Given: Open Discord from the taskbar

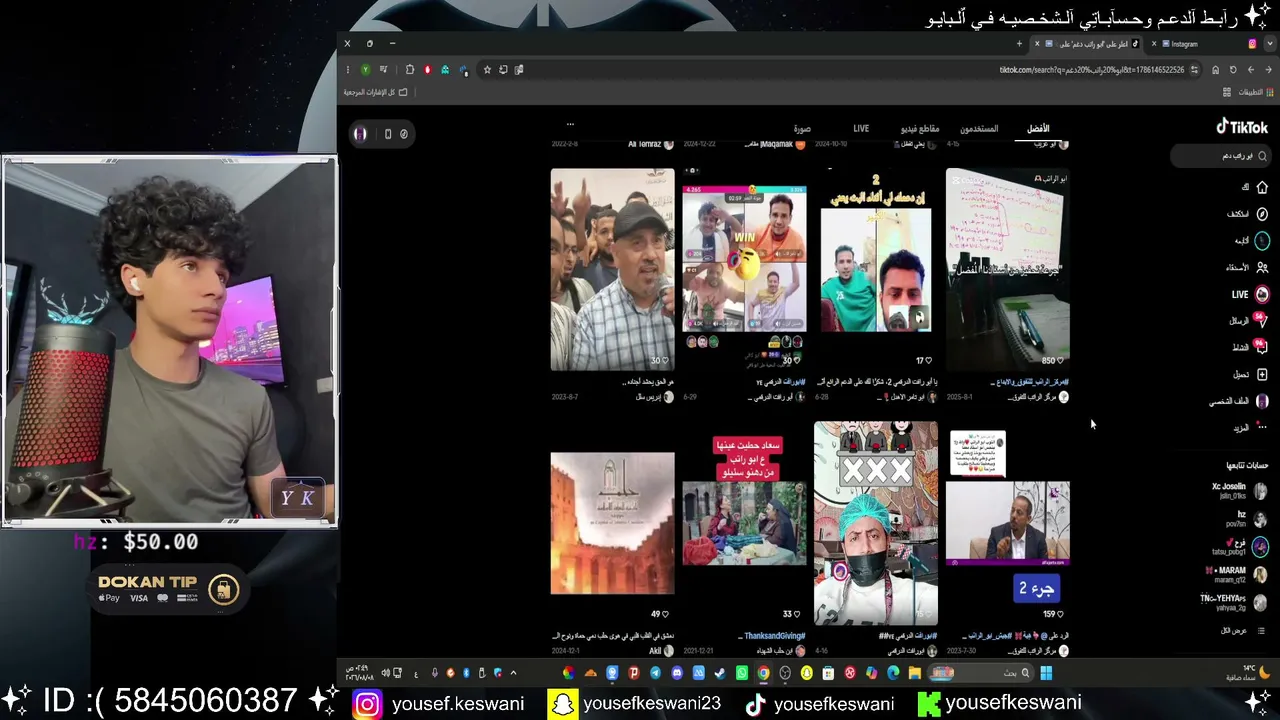Looking at the screenshot, I should point(677,673).
